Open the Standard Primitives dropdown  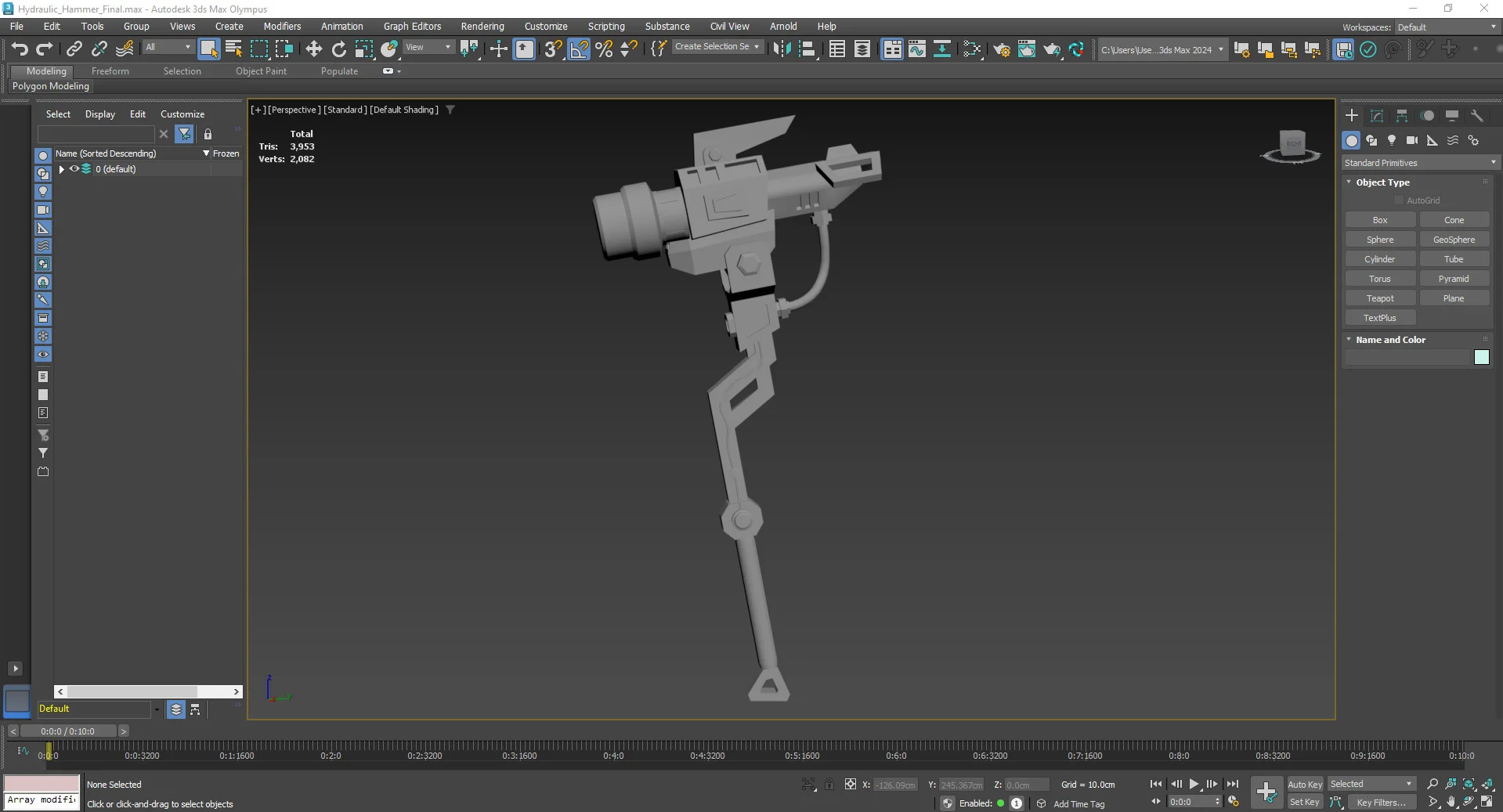(1420, 163)
